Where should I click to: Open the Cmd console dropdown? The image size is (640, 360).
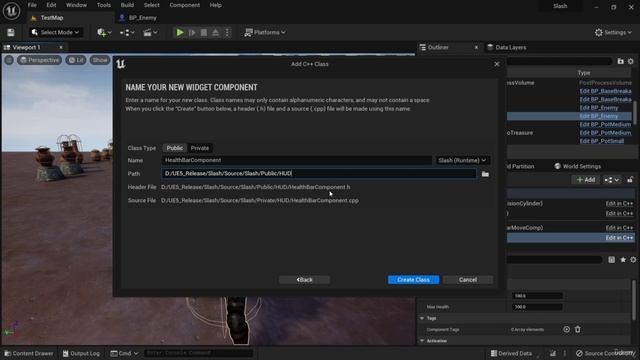point(124,353)
